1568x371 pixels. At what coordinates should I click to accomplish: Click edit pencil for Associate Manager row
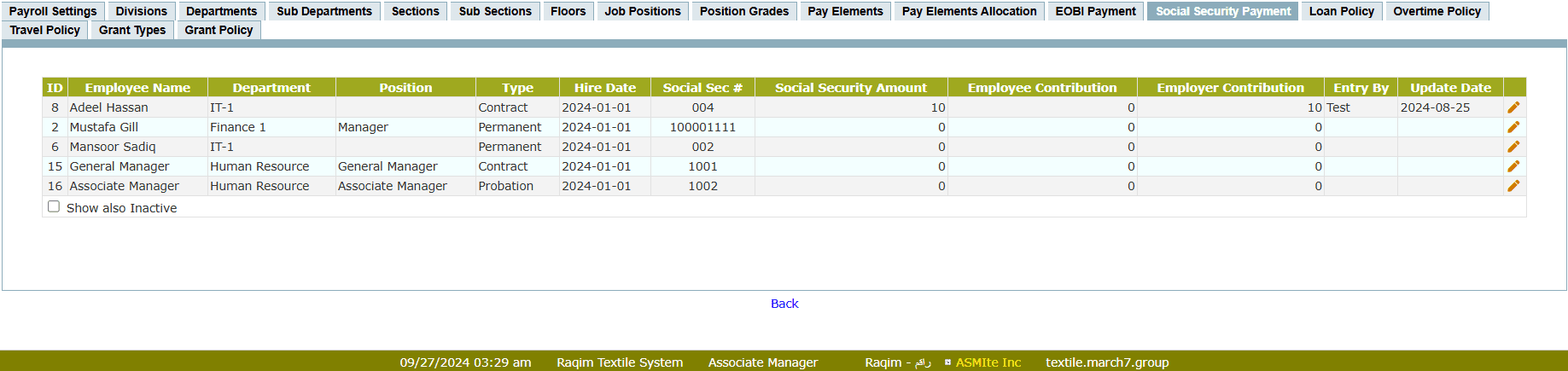(1513, 186)
